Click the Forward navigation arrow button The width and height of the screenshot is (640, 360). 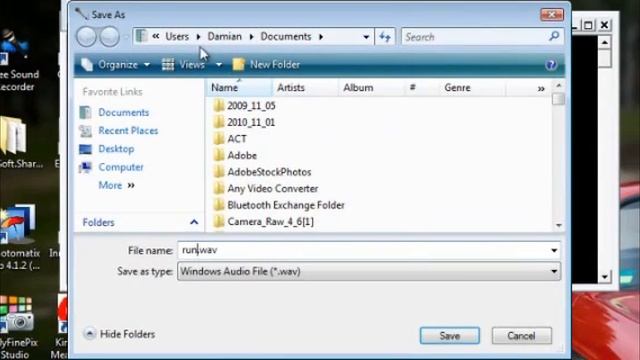point(109,37)
